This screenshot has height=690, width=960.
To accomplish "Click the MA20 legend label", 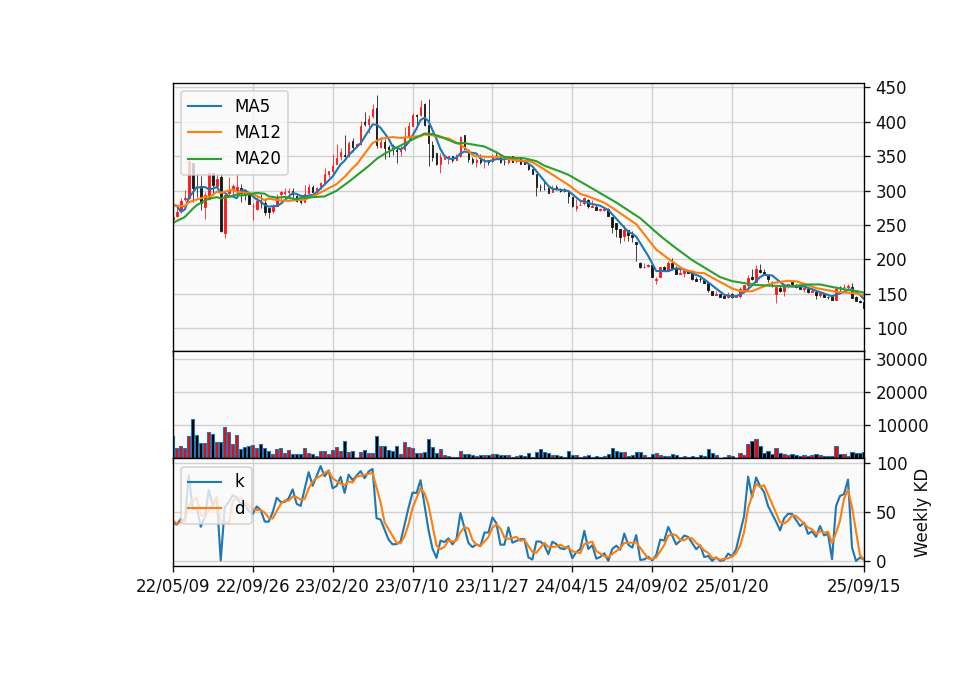I will pos(257,158).
